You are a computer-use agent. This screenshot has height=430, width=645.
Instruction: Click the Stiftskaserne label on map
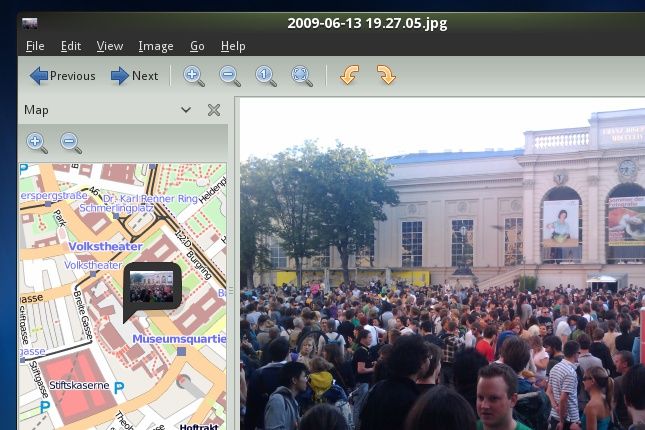[x=79, y=385]
